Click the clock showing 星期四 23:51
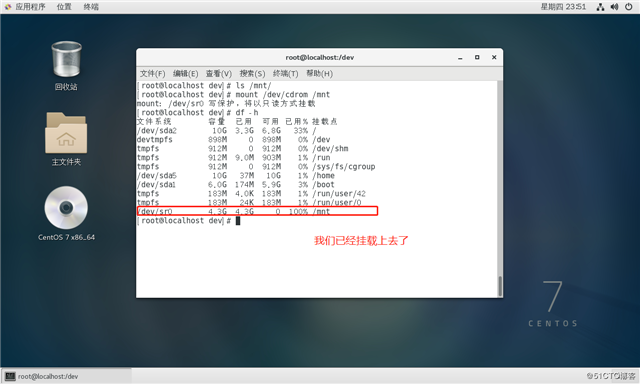 (x=563, y=7)
